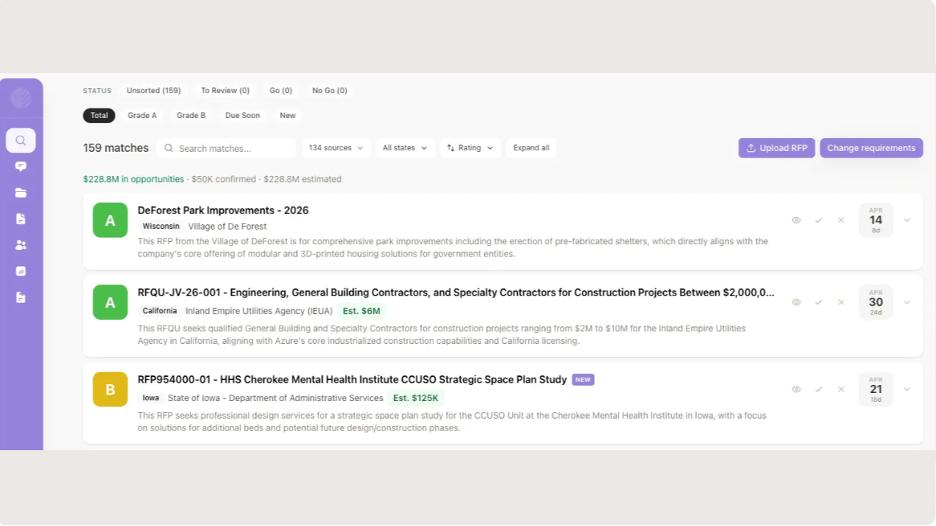Image resolution: width=936 pixels, height=526 pixels.
Task: Select the To Review (0) status tab
Action: pyautogui.click(x=225, y=91)
